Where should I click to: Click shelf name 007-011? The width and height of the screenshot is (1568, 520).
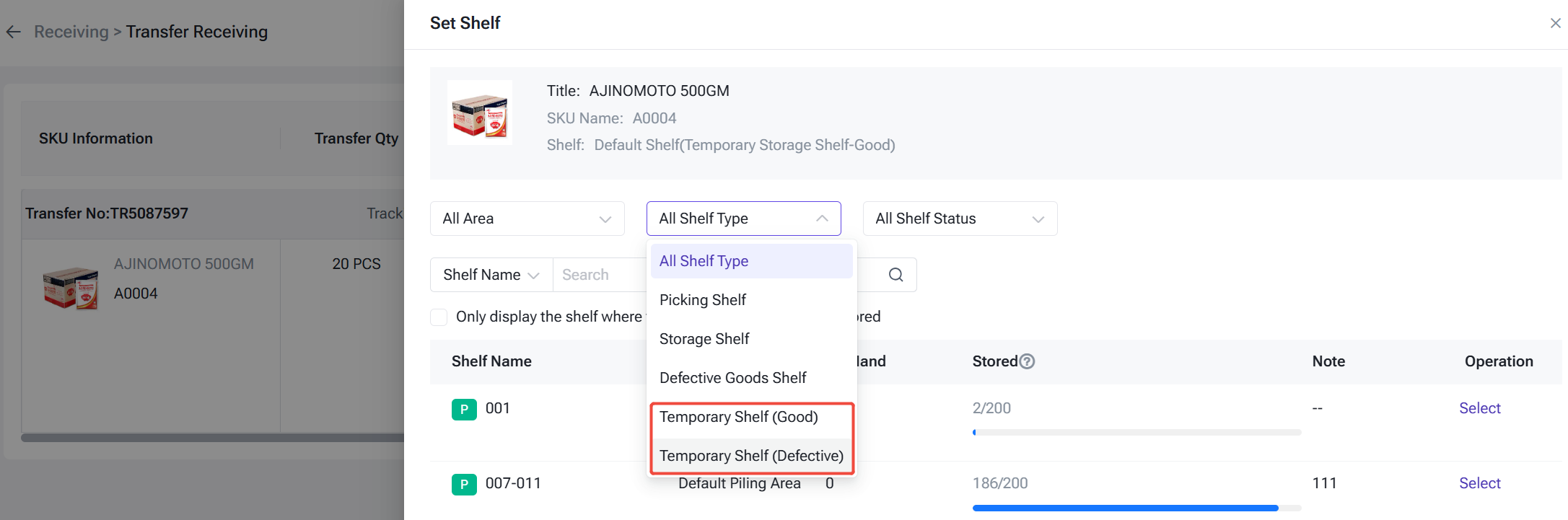(513, 483)
